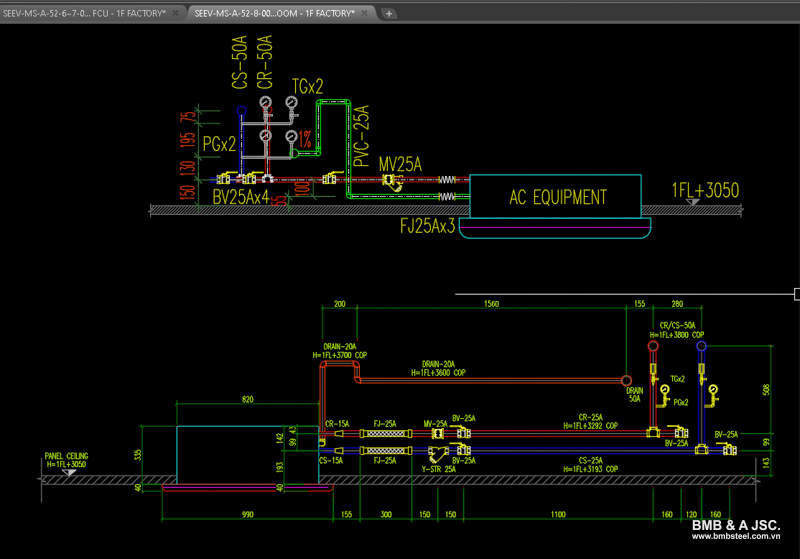
Task: Close the FCU - 1F FACTORY tab
Action: [176, 13]
